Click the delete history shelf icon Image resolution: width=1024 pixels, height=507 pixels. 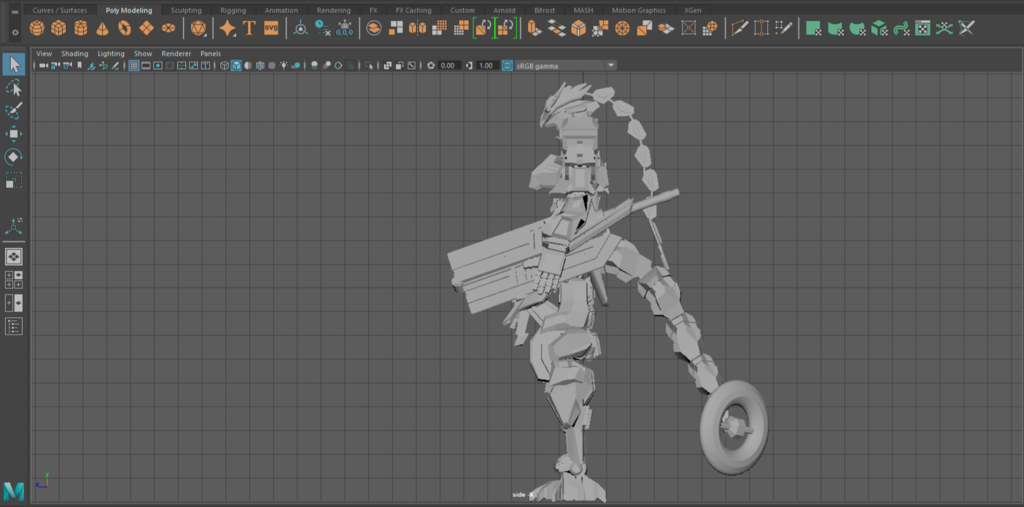pyautogui.click(x=323, y=28)
